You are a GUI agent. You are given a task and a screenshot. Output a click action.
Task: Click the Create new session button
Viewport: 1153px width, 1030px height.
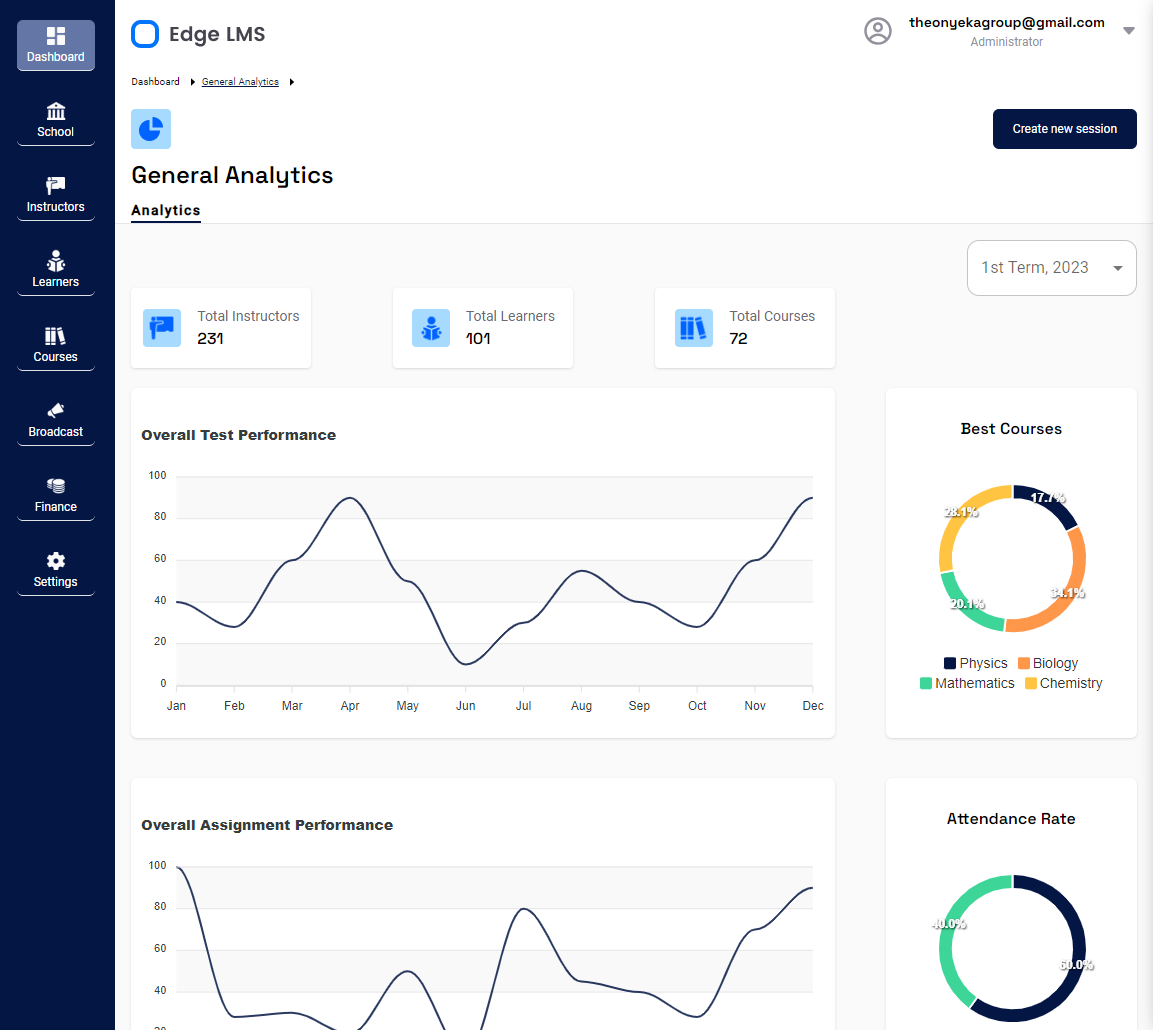[x=1065, y=129]
